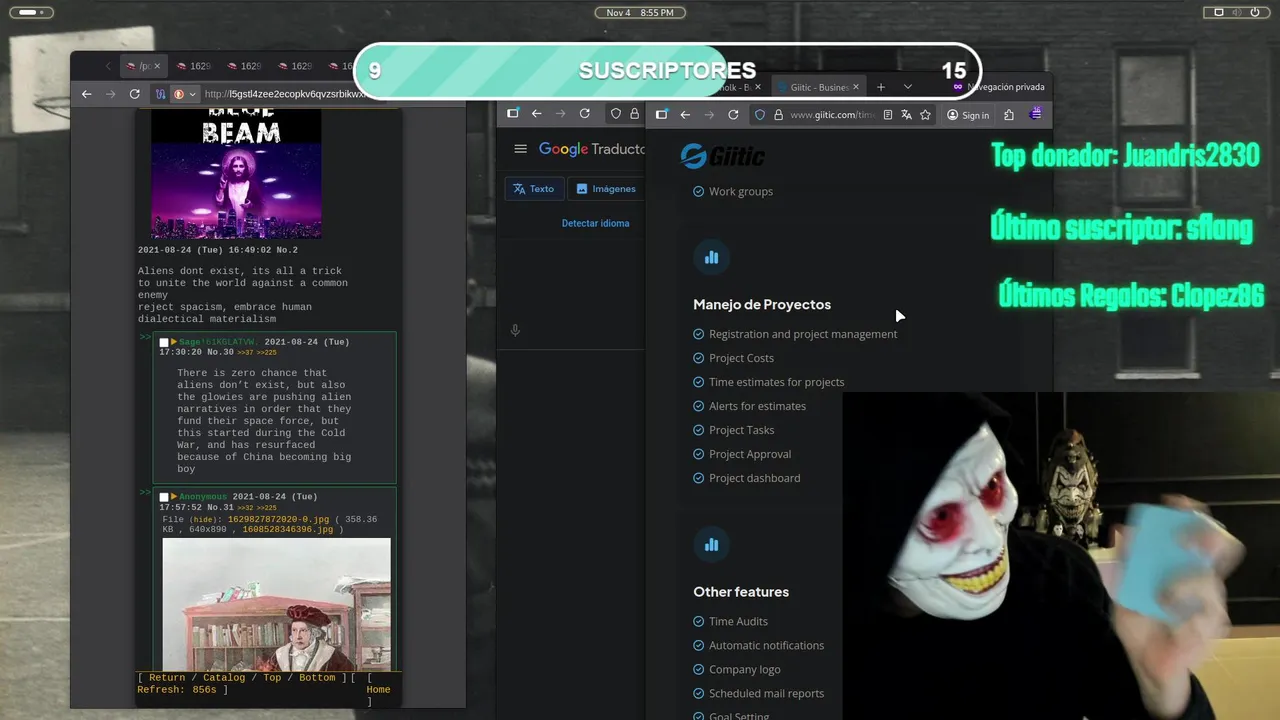Open dropdown arrow beside onion icon in address bar

[192, 94]
